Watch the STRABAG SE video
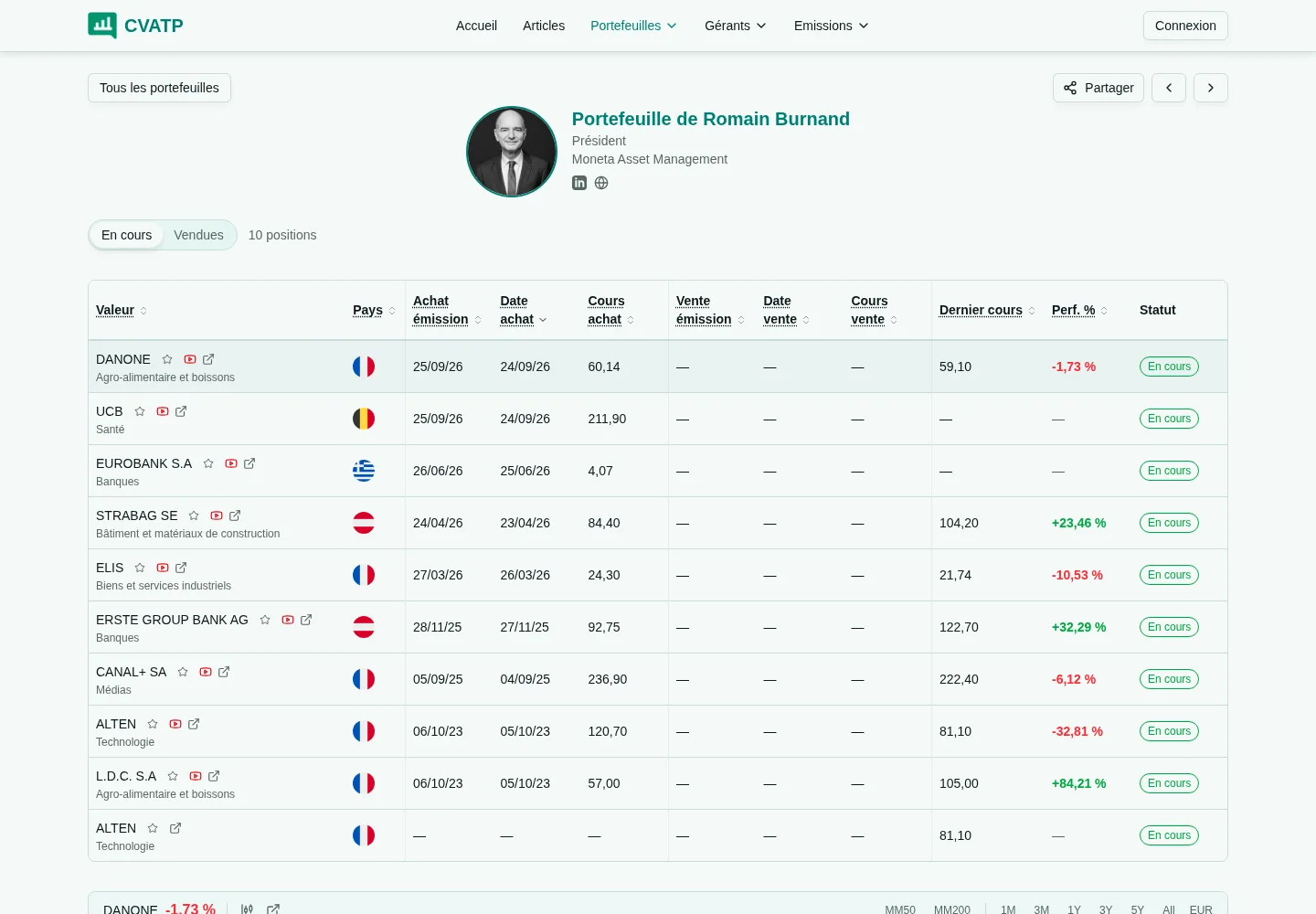This screenshot has height=914, width=1316. 217,515
